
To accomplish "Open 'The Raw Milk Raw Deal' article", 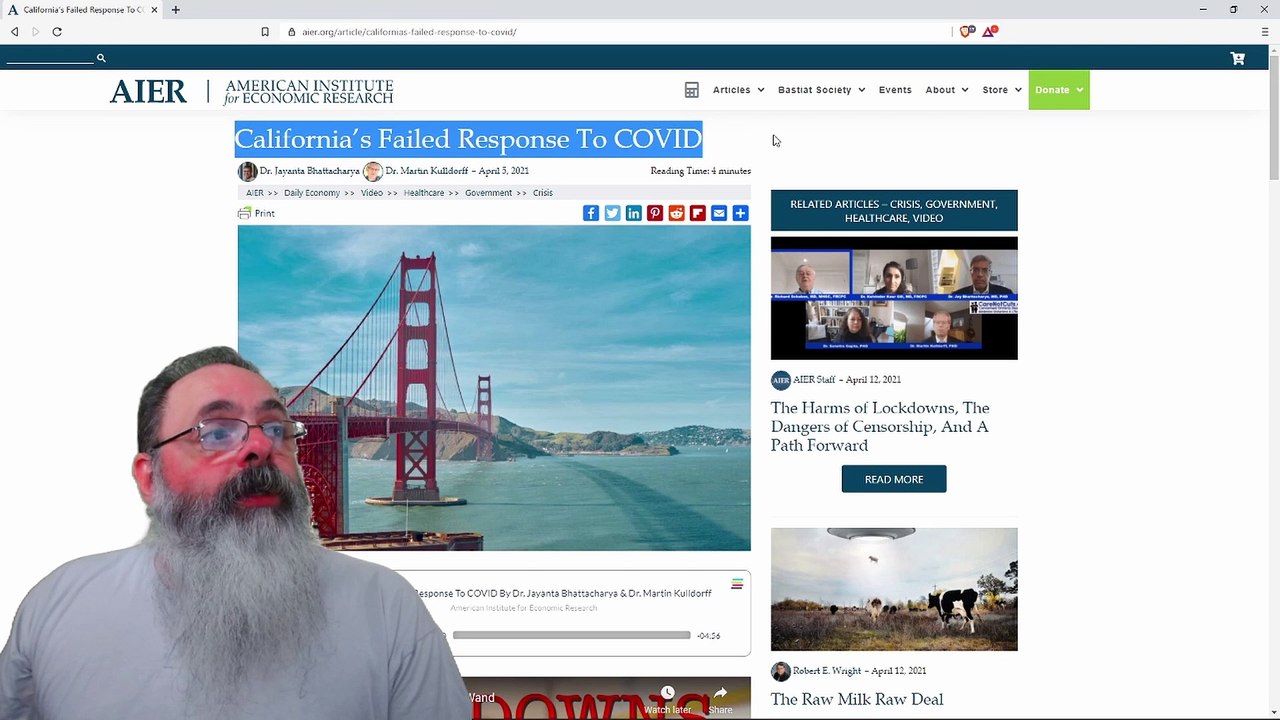I will pos(857,699).
